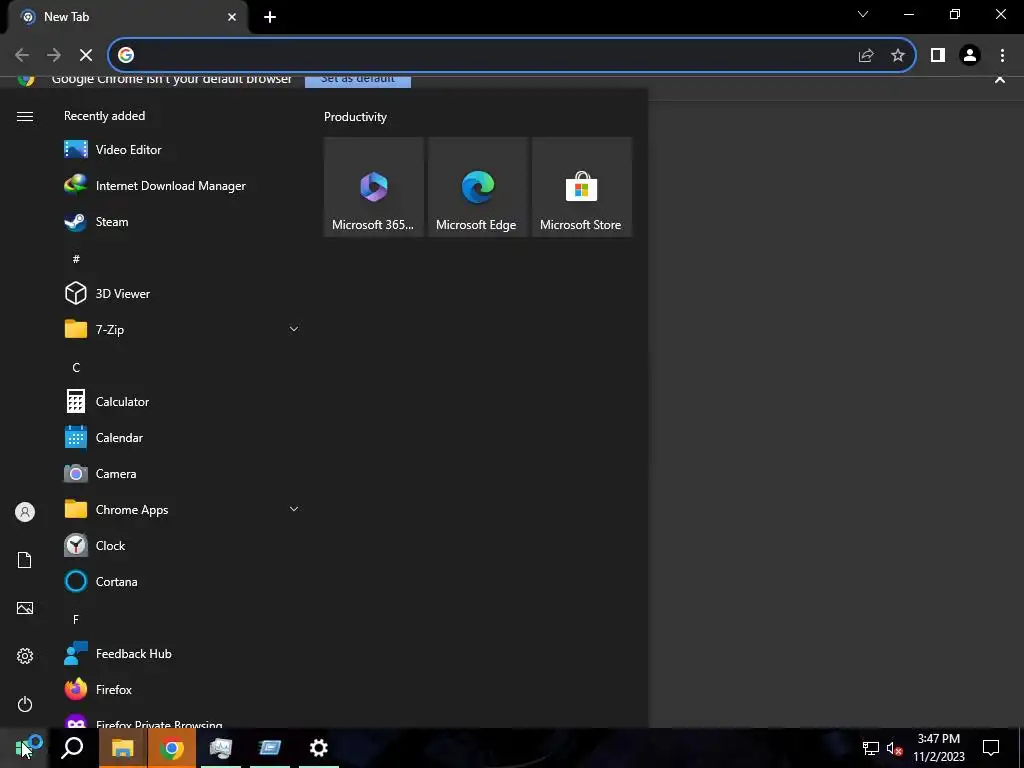Close the New Tab tab

point(232,17)
